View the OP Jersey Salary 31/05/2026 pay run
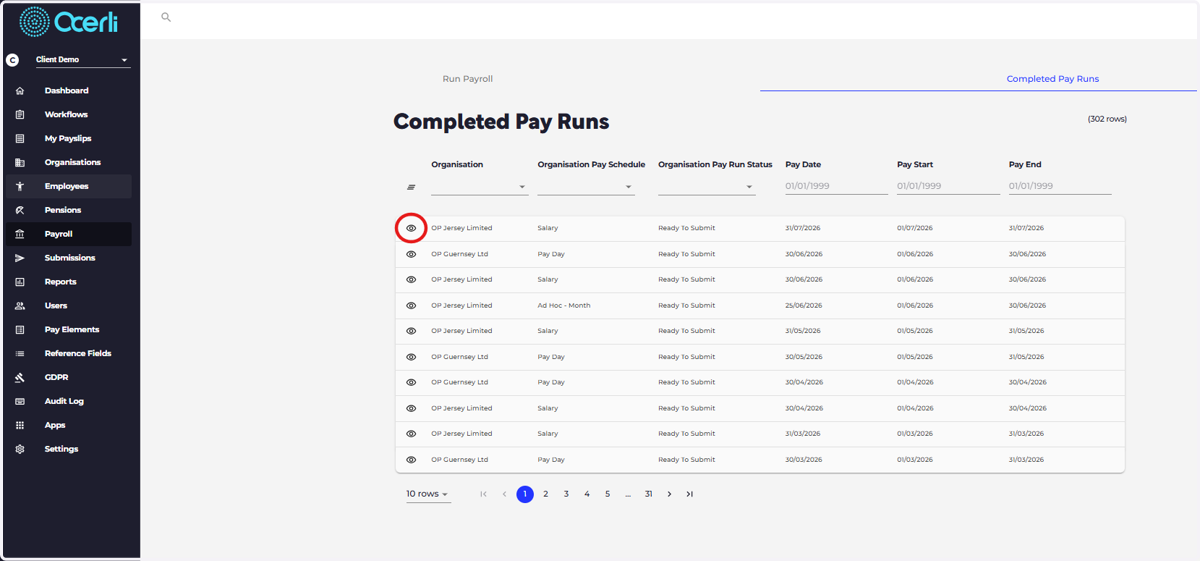The image size is (1200, 561). 411,331
